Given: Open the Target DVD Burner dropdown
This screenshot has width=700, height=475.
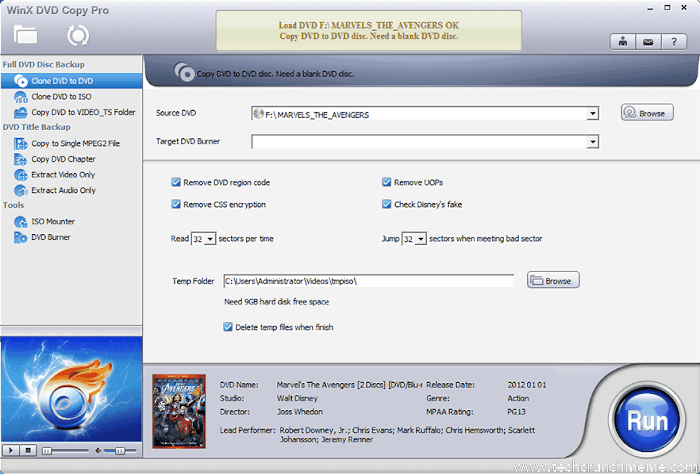Looking at the screenshot, I should click(592, 142).
